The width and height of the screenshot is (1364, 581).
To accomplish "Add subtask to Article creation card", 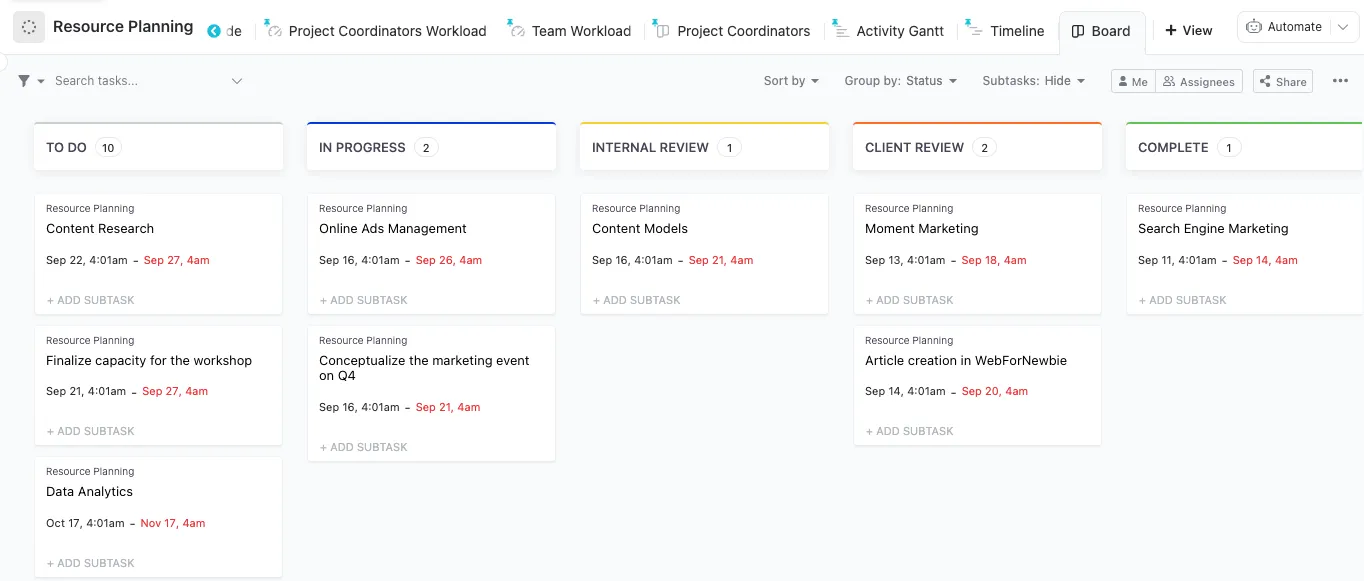I will click(x=909, y=431).
